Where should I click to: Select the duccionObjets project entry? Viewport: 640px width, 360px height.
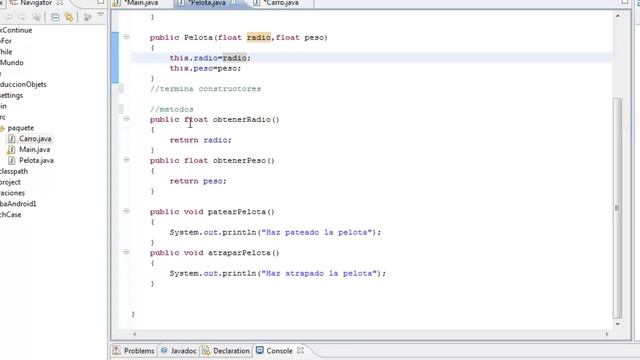[x=23, y=84]
